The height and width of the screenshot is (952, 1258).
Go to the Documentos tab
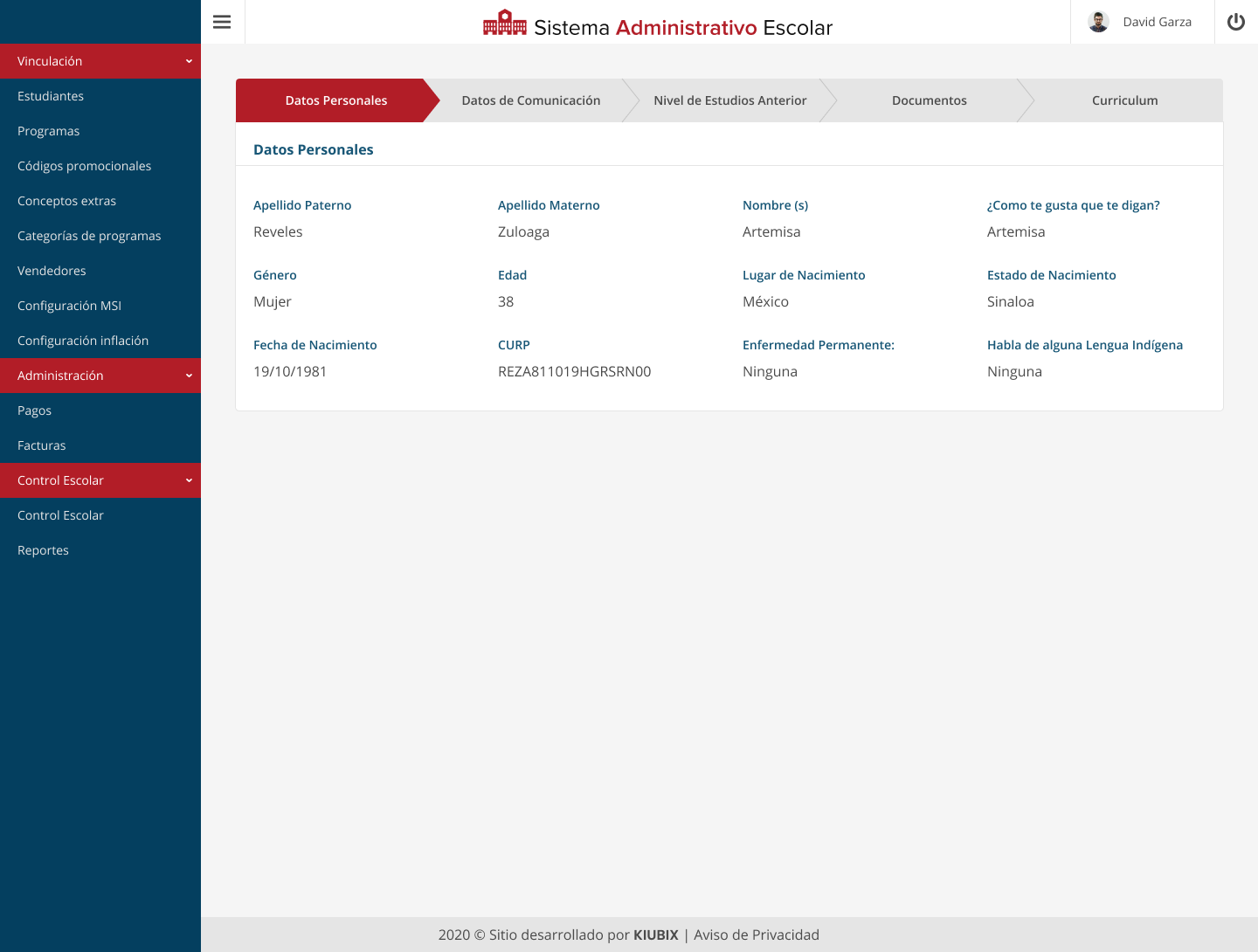click(x=929, y=100)
